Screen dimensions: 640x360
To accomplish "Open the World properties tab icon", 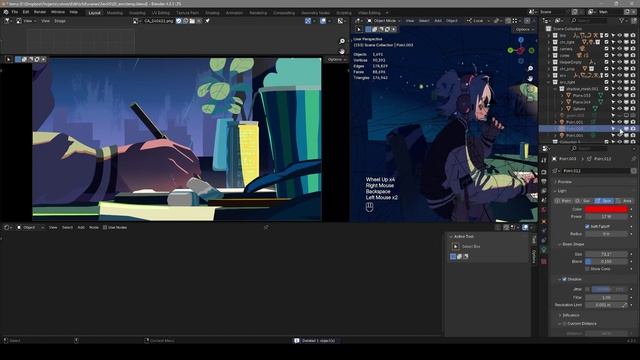I will point(544,209).
